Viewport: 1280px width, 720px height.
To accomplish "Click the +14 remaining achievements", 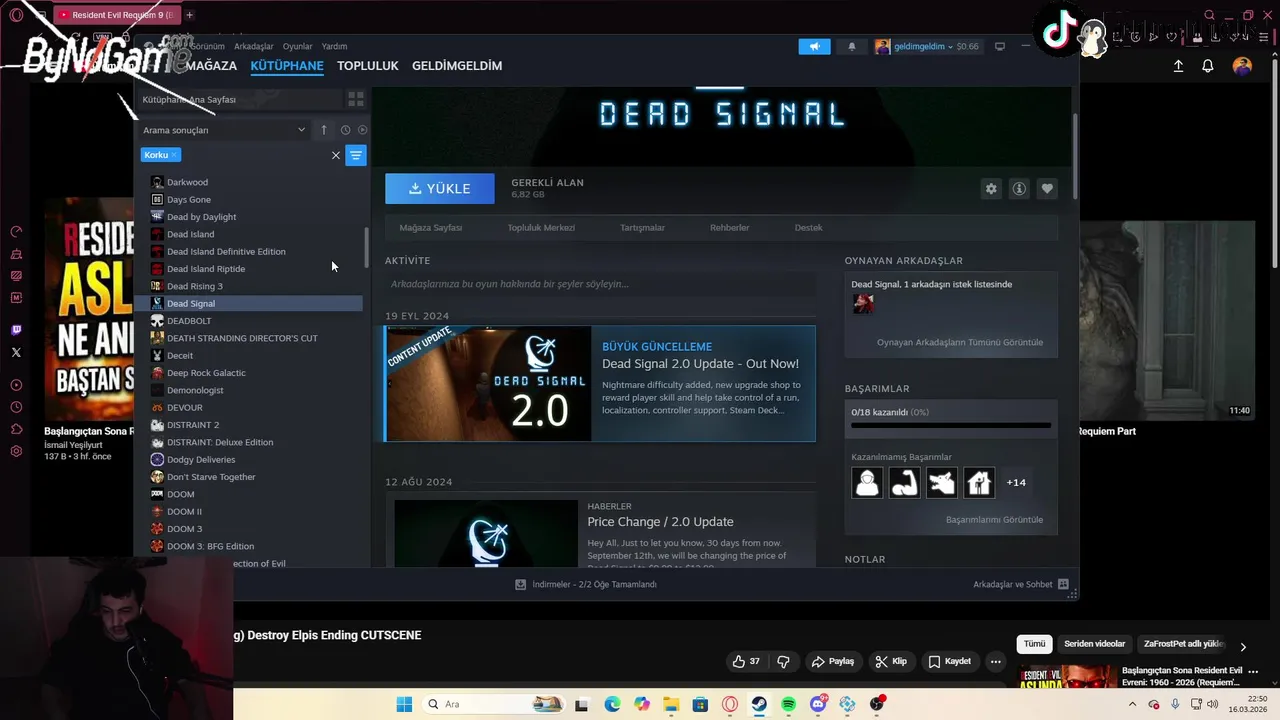I will tap(1016, 482).
